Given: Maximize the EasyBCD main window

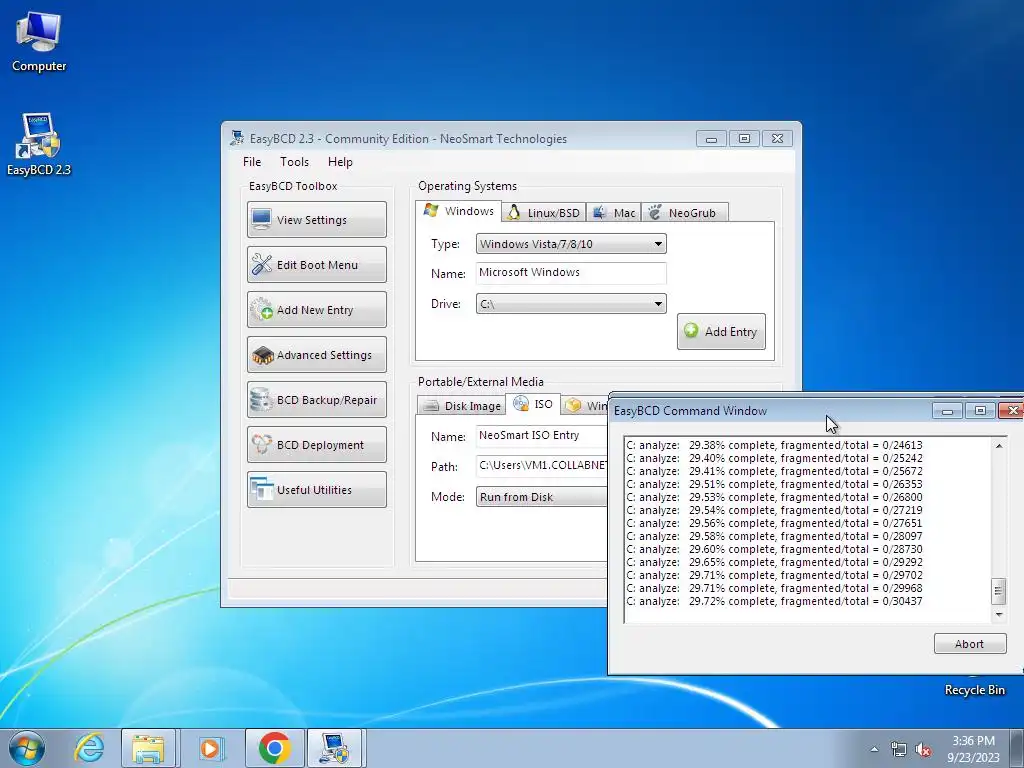Looking at the screenshot, I should 744,138.
